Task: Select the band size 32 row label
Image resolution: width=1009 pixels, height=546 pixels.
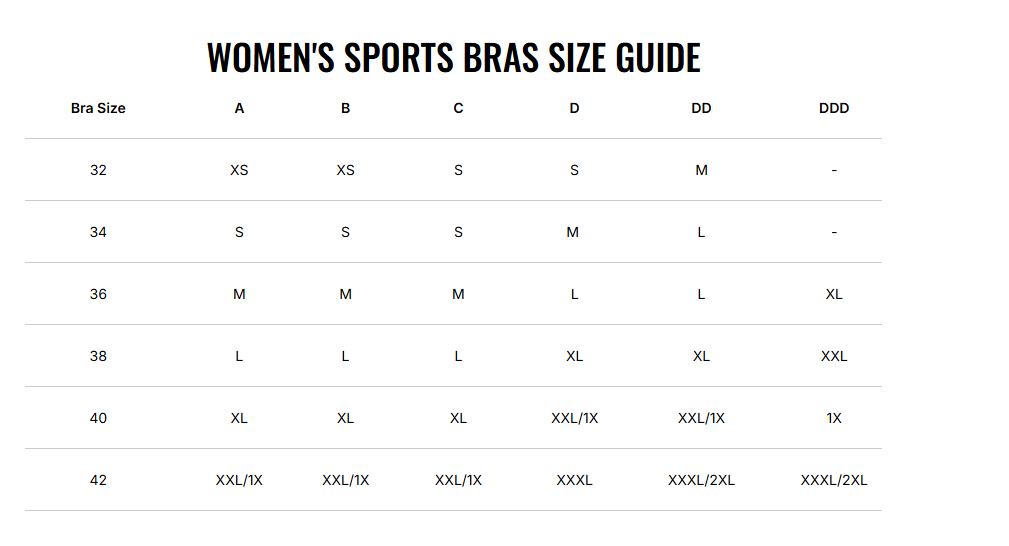Action: [x=98, y=170]
